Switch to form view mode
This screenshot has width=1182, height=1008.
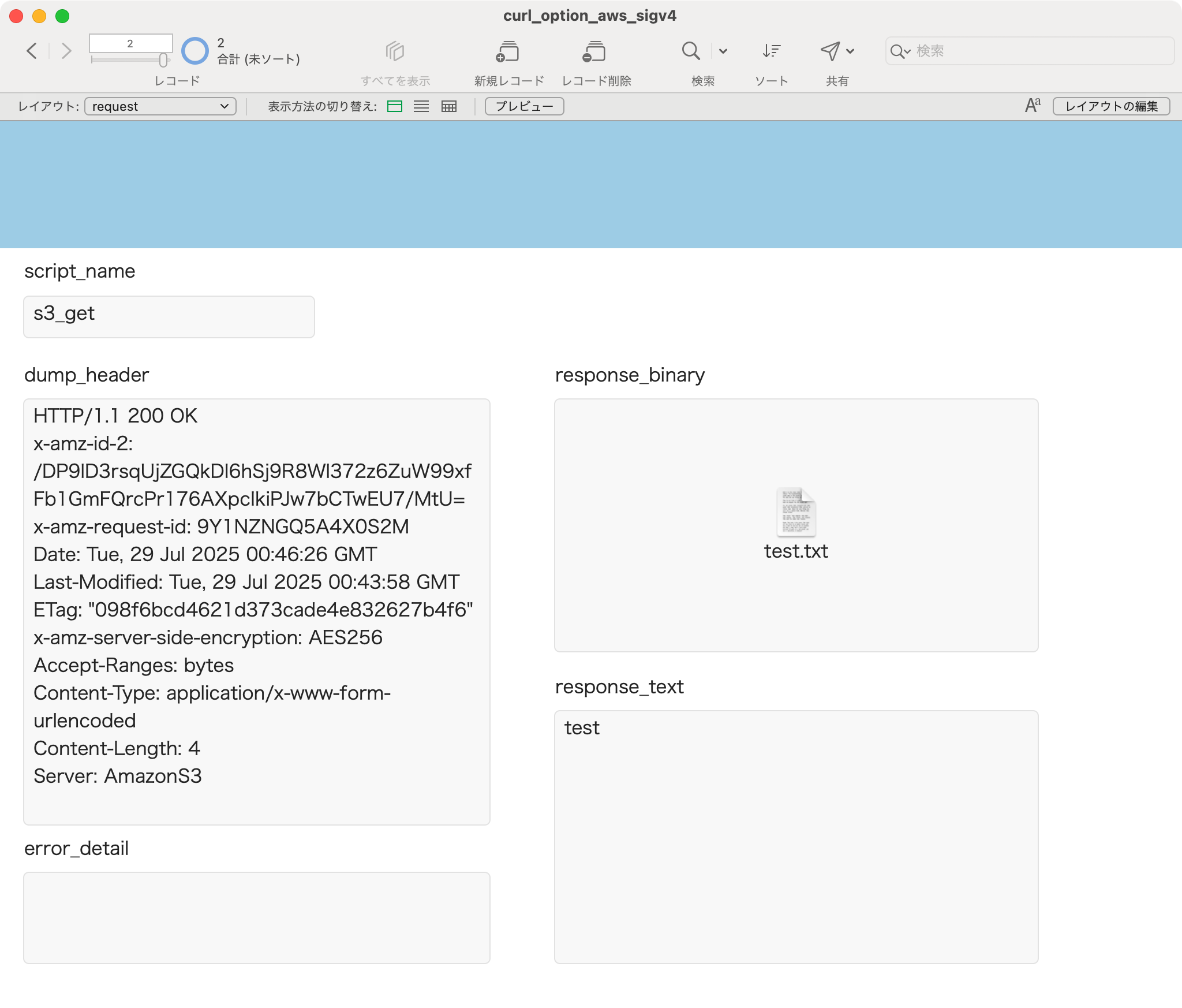point(395,106)
